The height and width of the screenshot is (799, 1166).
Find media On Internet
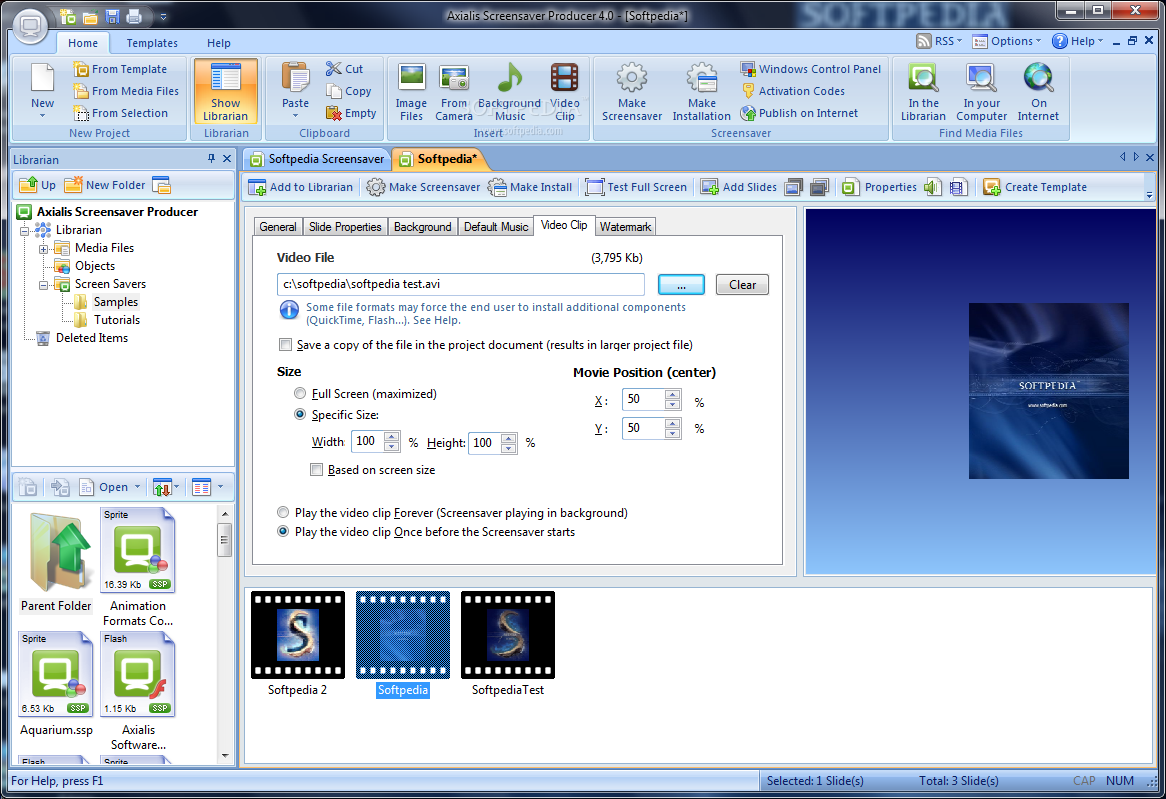click(1038, 92)
